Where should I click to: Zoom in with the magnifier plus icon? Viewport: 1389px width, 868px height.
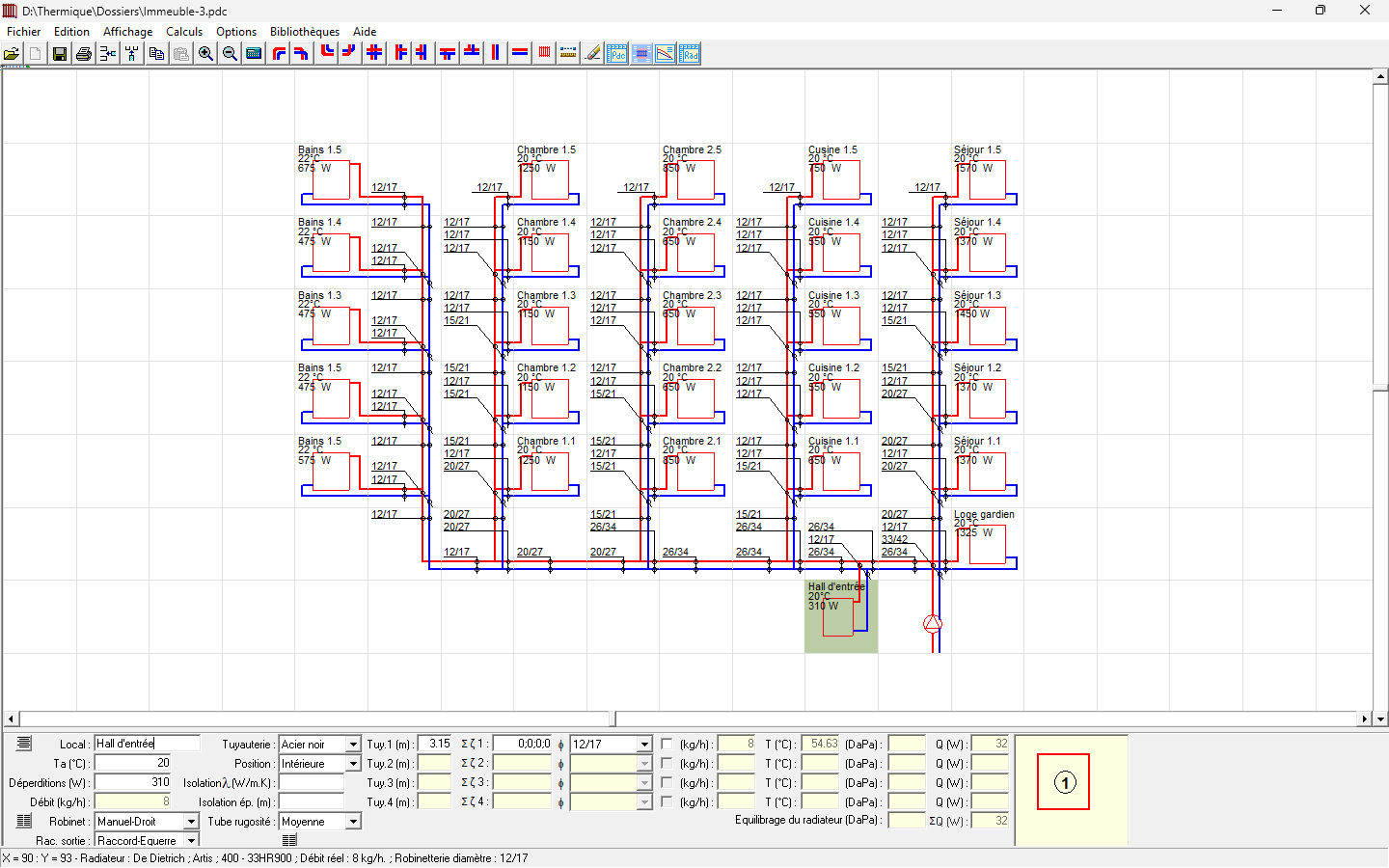tap(205, 54)
